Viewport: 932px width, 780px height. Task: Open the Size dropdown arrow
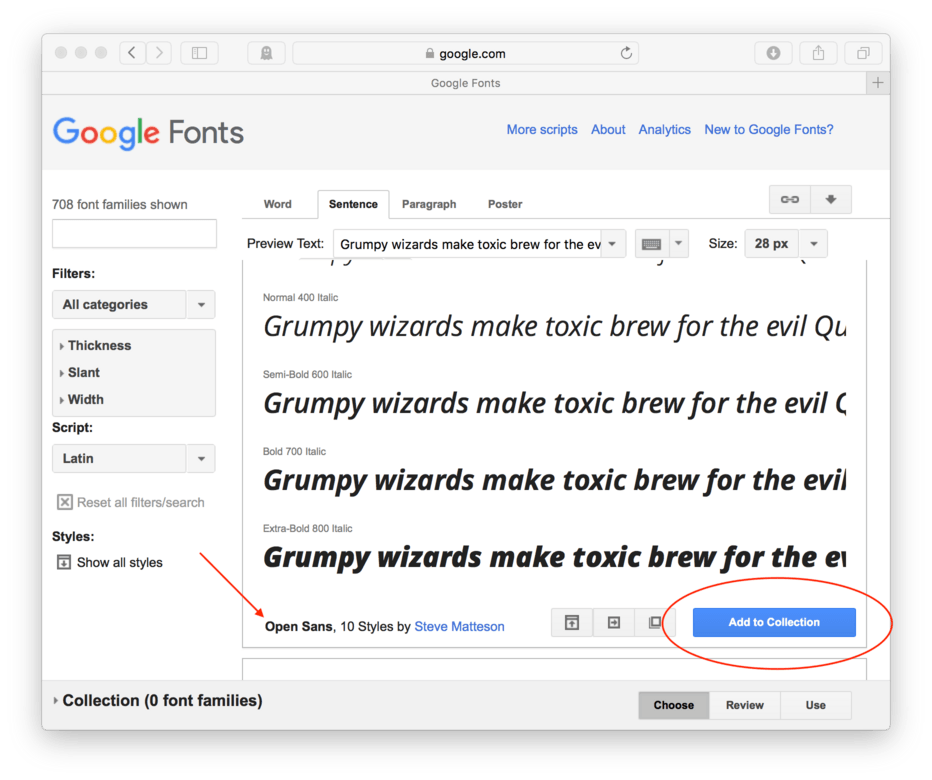click(814, 244)
